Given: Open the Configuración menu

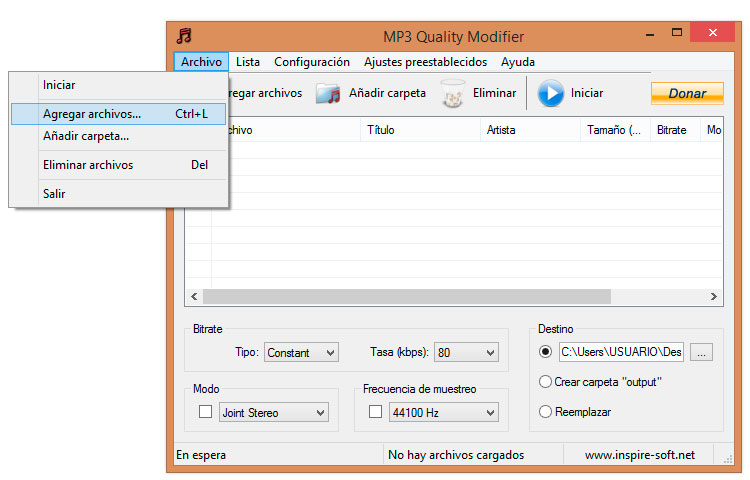Looking at the screenshot, I should pyautogui.click(x=312, y=62).
